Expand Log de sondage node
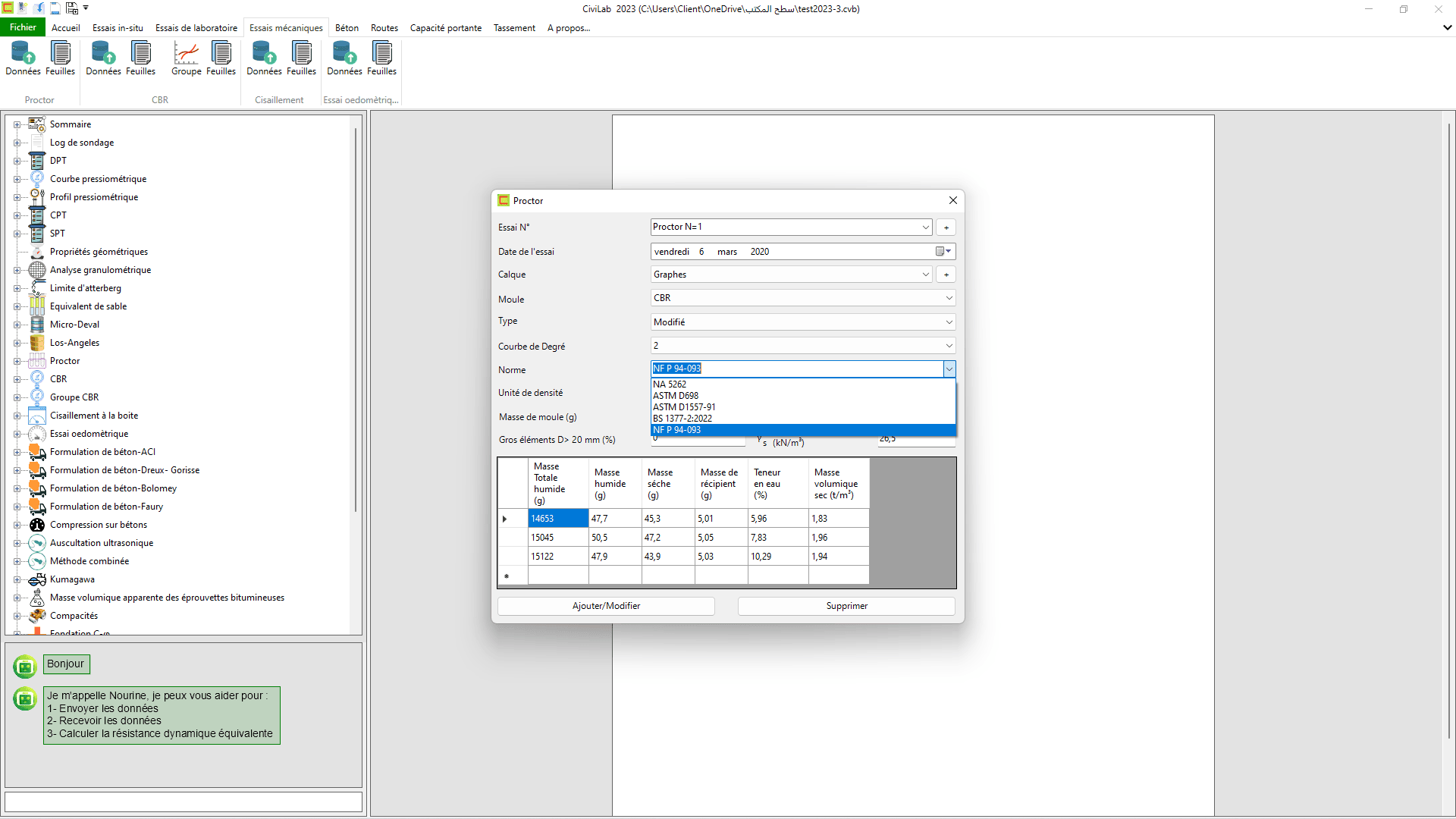The width and height of the screenshot is (1456, 819). [x=17, y=143]
